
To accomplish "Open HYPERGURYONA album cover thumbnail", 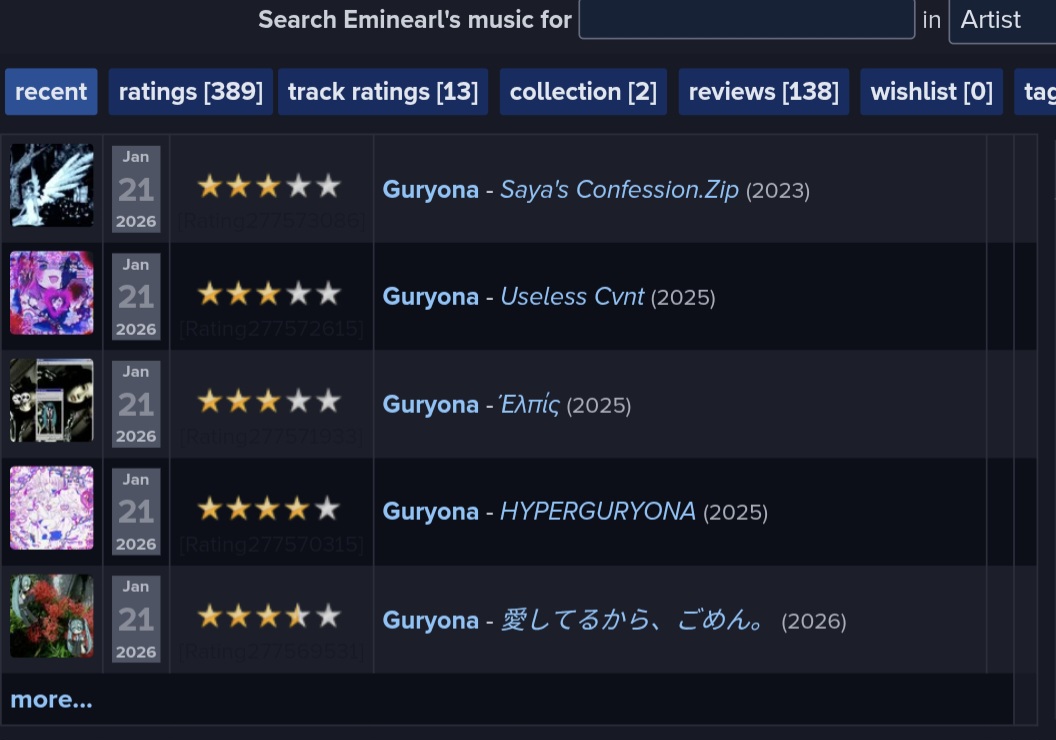I will click(52, 508).
